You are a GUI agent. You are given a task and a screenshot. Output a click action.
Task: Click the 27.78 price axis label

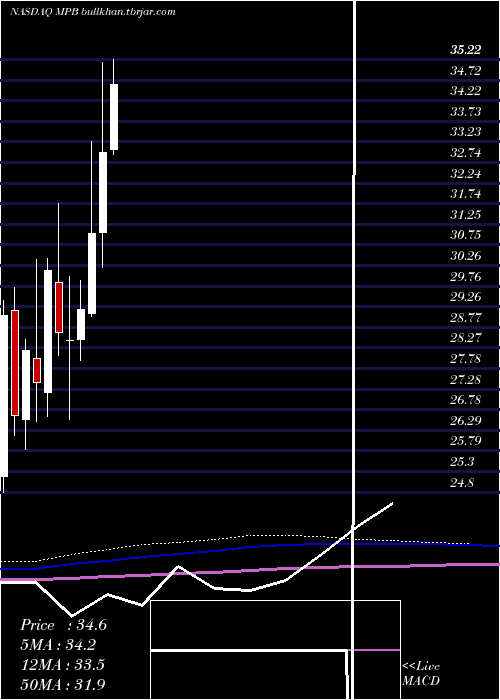[465, 358]
